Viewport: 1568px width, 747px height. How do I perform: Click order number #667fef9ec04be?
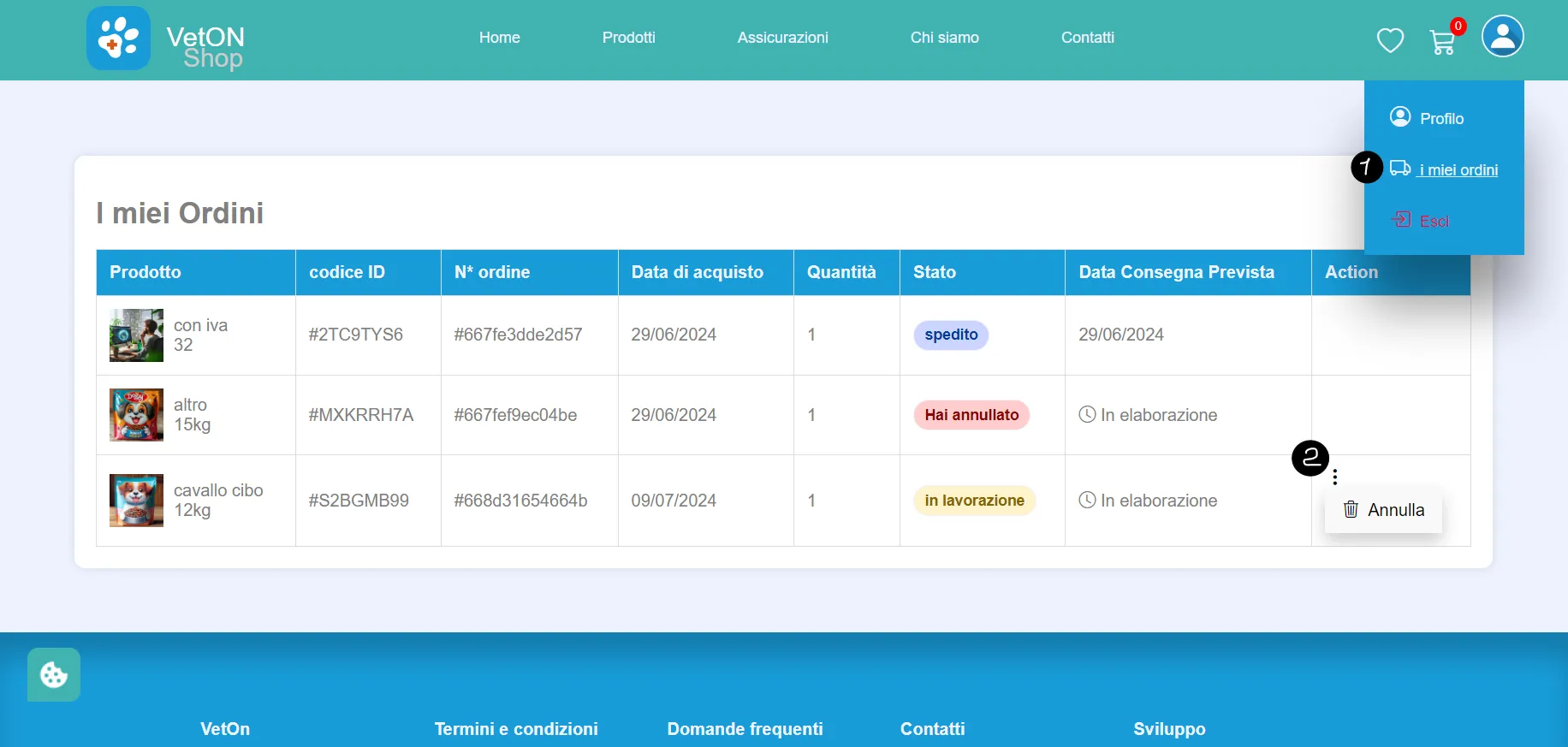tap(515, 415)
